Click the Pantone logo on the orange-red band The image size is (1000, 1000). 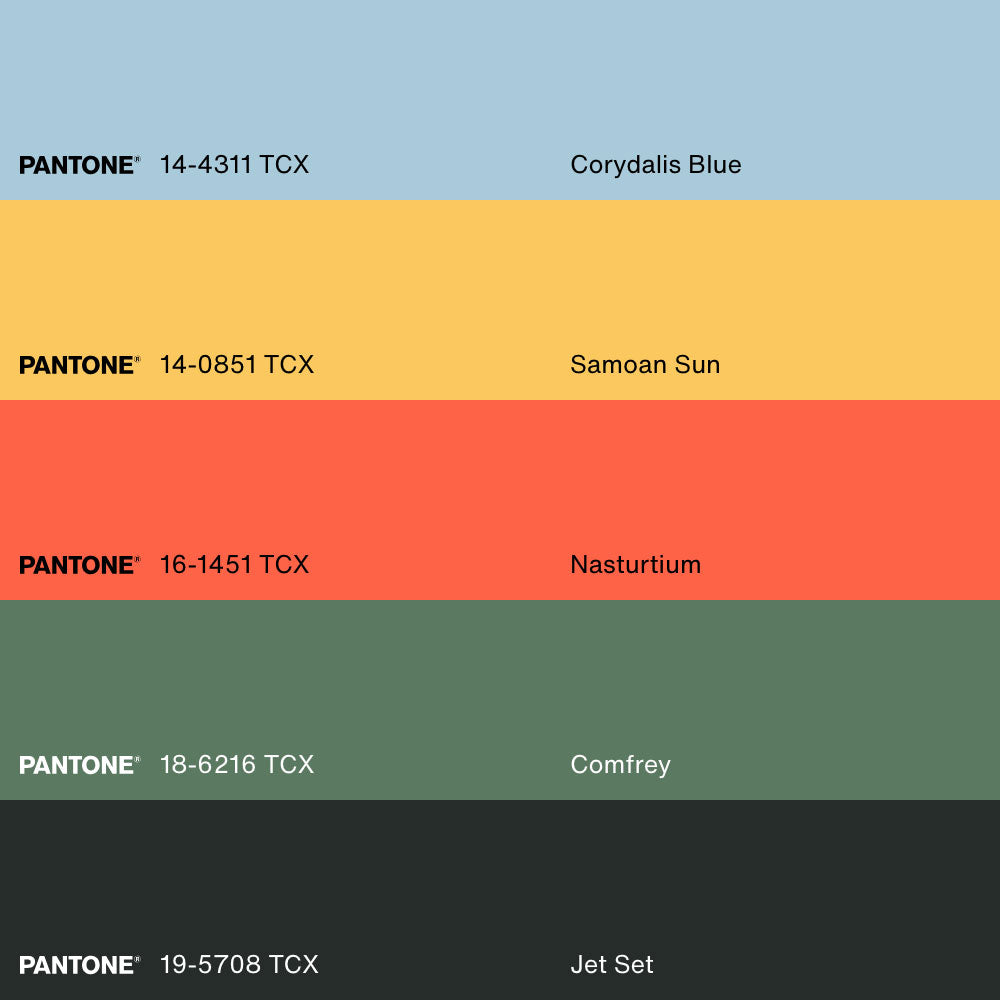(x=79, y=565)
